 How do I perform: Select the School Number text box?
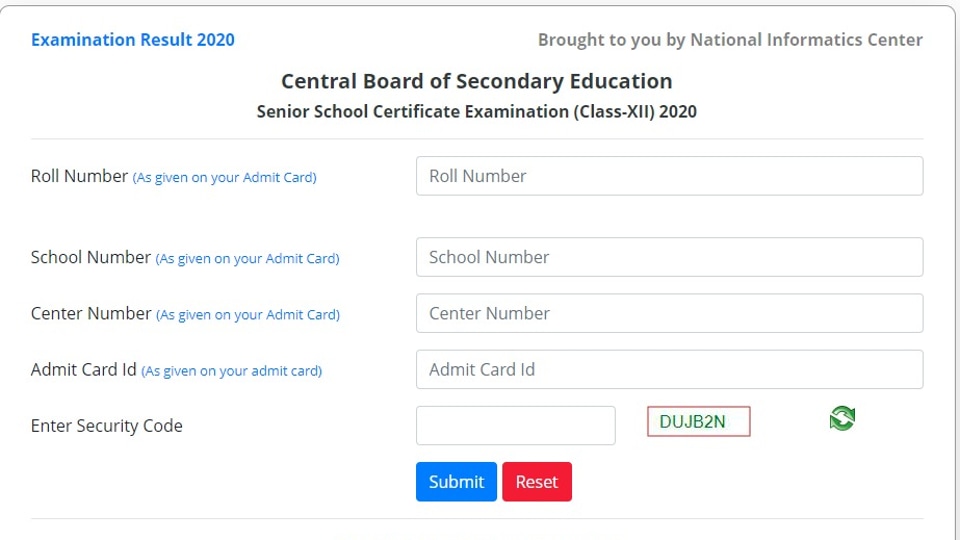click(669, 257)
